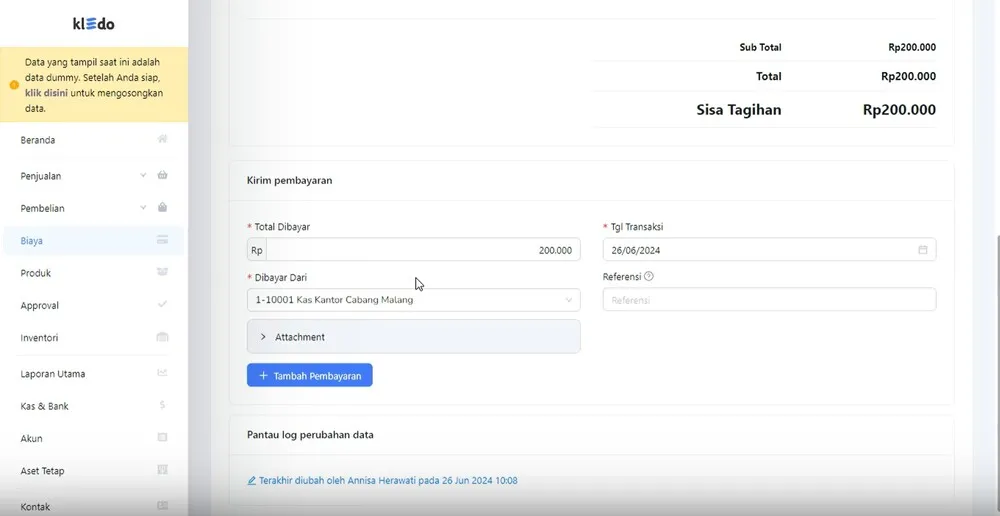The width and height of the screenshot is (1000, 516).
Task: Click the warehouse icon beside Inventori
Action: point(163,337)
